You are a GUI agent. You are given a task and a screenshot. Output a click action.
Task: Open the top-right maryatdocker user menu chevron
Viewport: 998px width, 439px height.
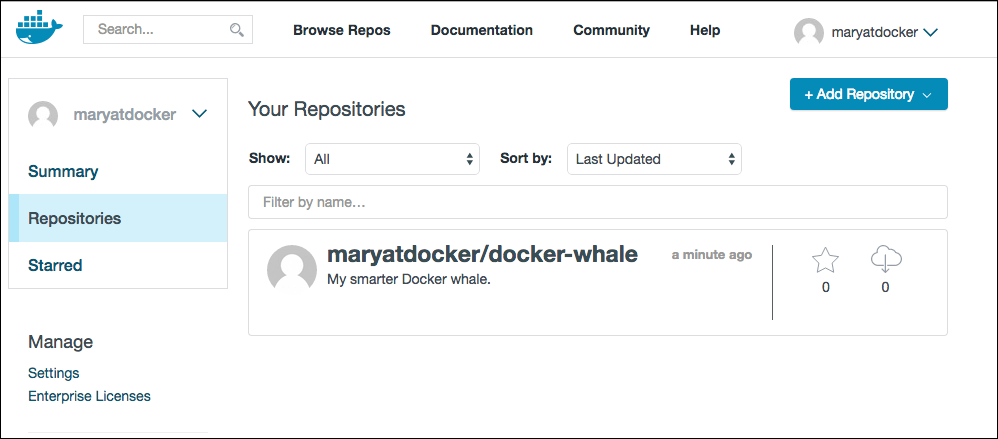pos(931,32)
